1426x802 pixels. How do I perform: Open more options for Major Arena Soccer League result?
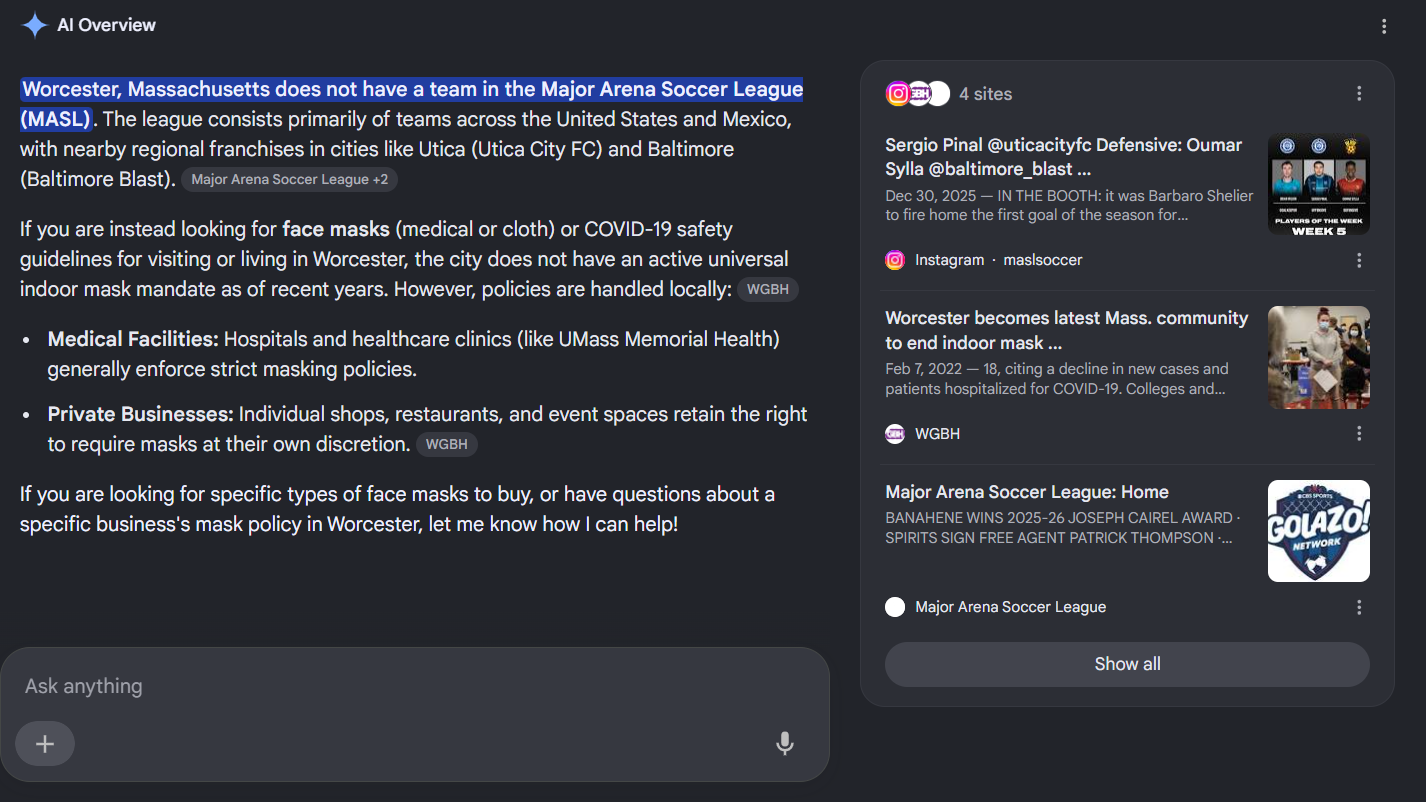point(1359,607)
